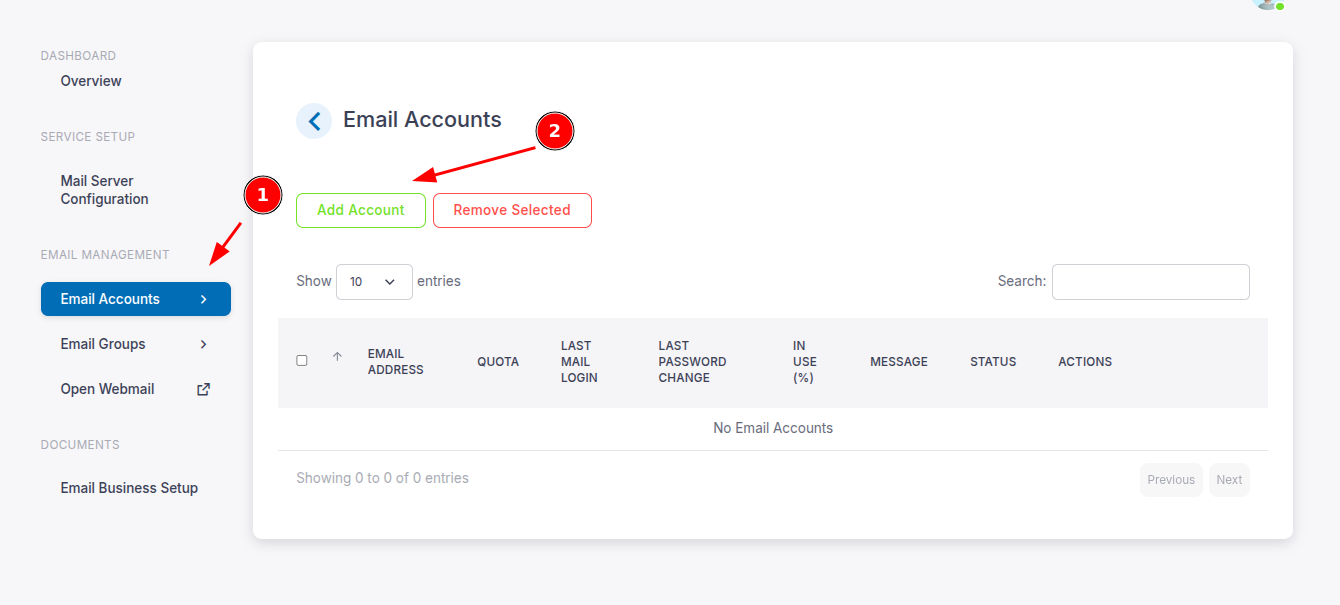Sort by In Use (%) column
Screen dimensions: 1340x605
click(805, 362)
